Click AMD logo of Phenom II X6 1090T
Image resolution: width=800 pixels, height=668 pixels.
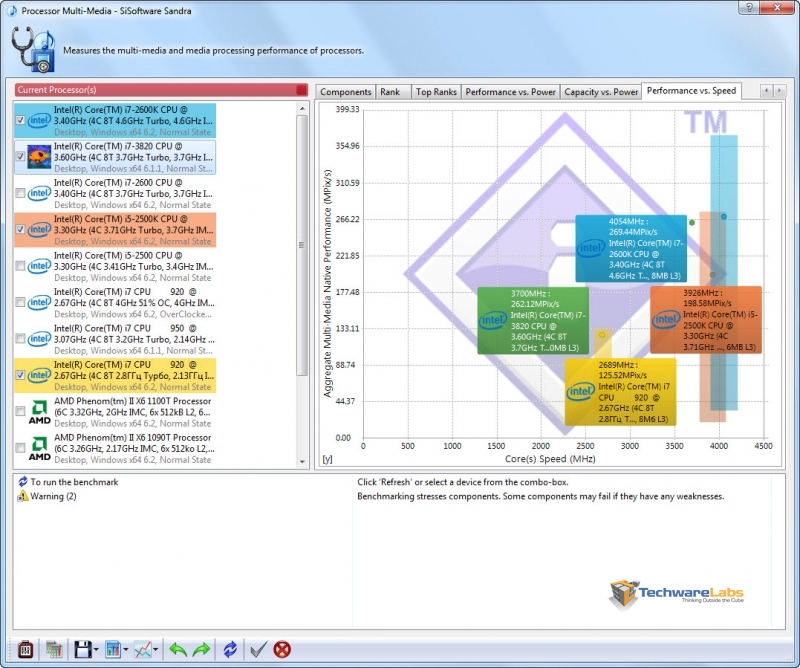tap(39, 449)
